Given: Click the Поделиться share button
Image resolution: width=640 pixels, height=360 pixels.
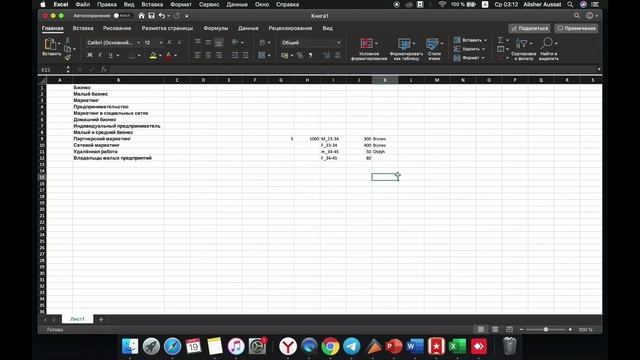Looking at the screenshot, I should tap(529, 28).
